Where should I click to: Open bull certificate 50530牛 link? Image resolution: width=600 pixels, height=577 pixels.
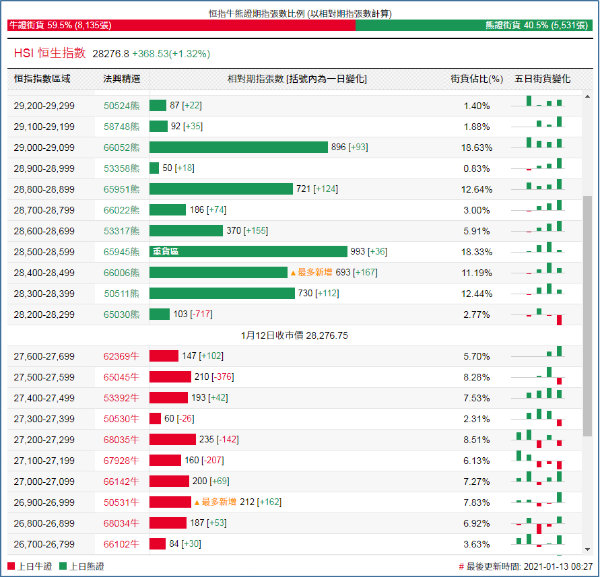121,419
